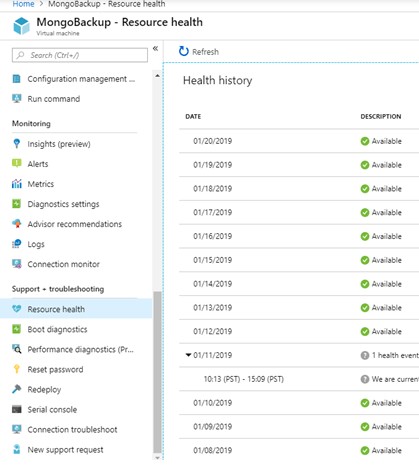Select the 01/17/2019 date cell

[x=212, y=212]
